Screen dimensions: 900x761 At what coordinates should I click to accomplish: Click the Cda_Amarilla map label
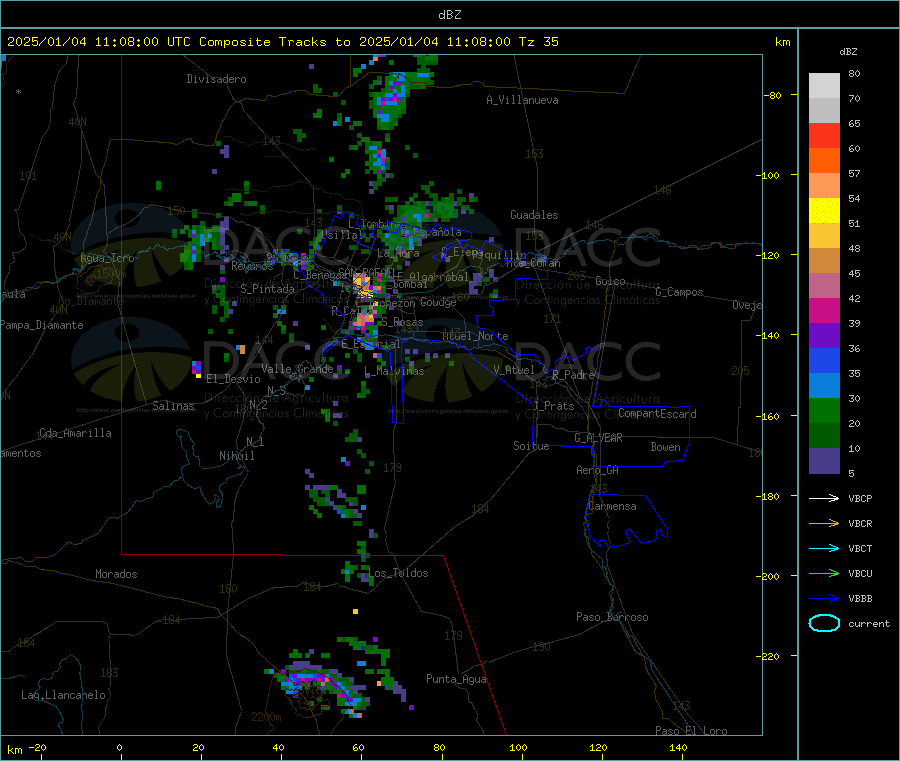click(75, 433)
